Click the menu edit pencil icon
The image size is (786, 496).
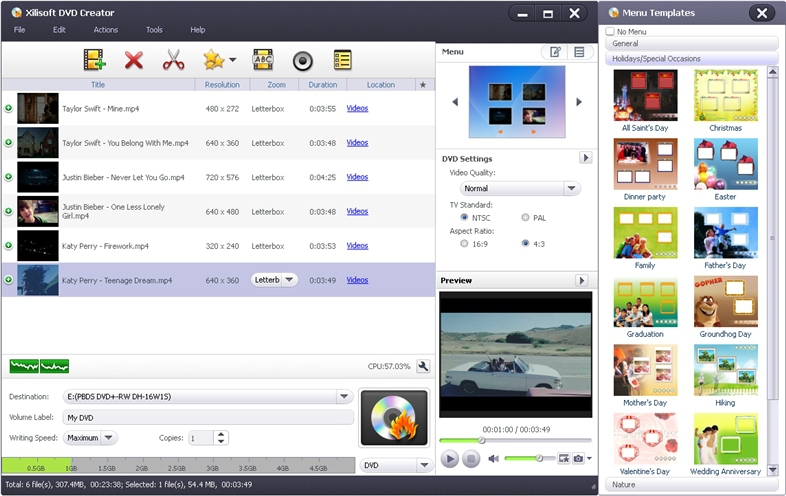[554, 52]
